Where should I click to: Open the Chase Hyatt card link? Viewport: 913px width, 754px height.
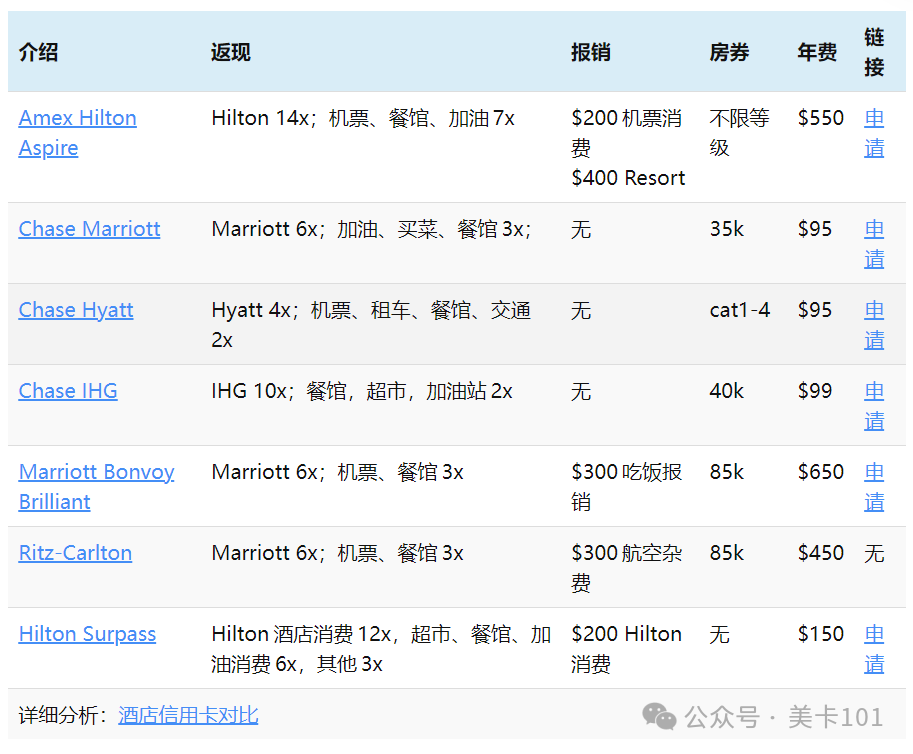76,310
